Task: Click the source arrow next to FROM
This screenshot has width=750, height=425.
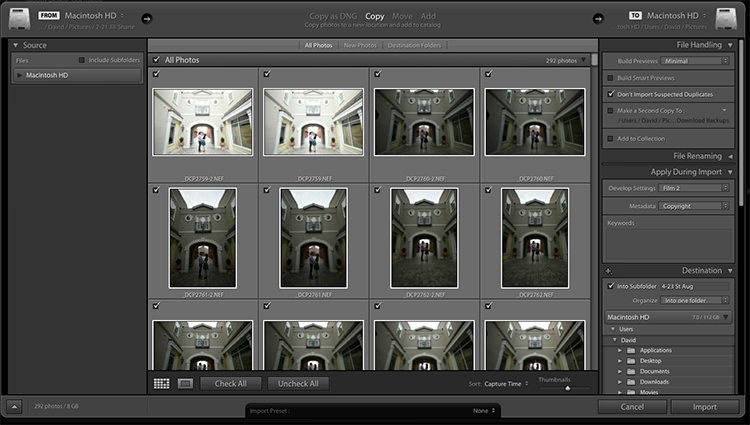Action: 146,19
